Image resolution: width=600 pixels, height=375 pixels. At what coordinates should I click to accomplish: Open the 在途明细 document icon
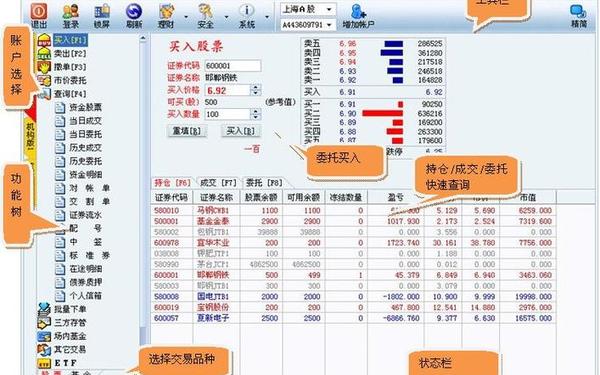click(60, 269)
